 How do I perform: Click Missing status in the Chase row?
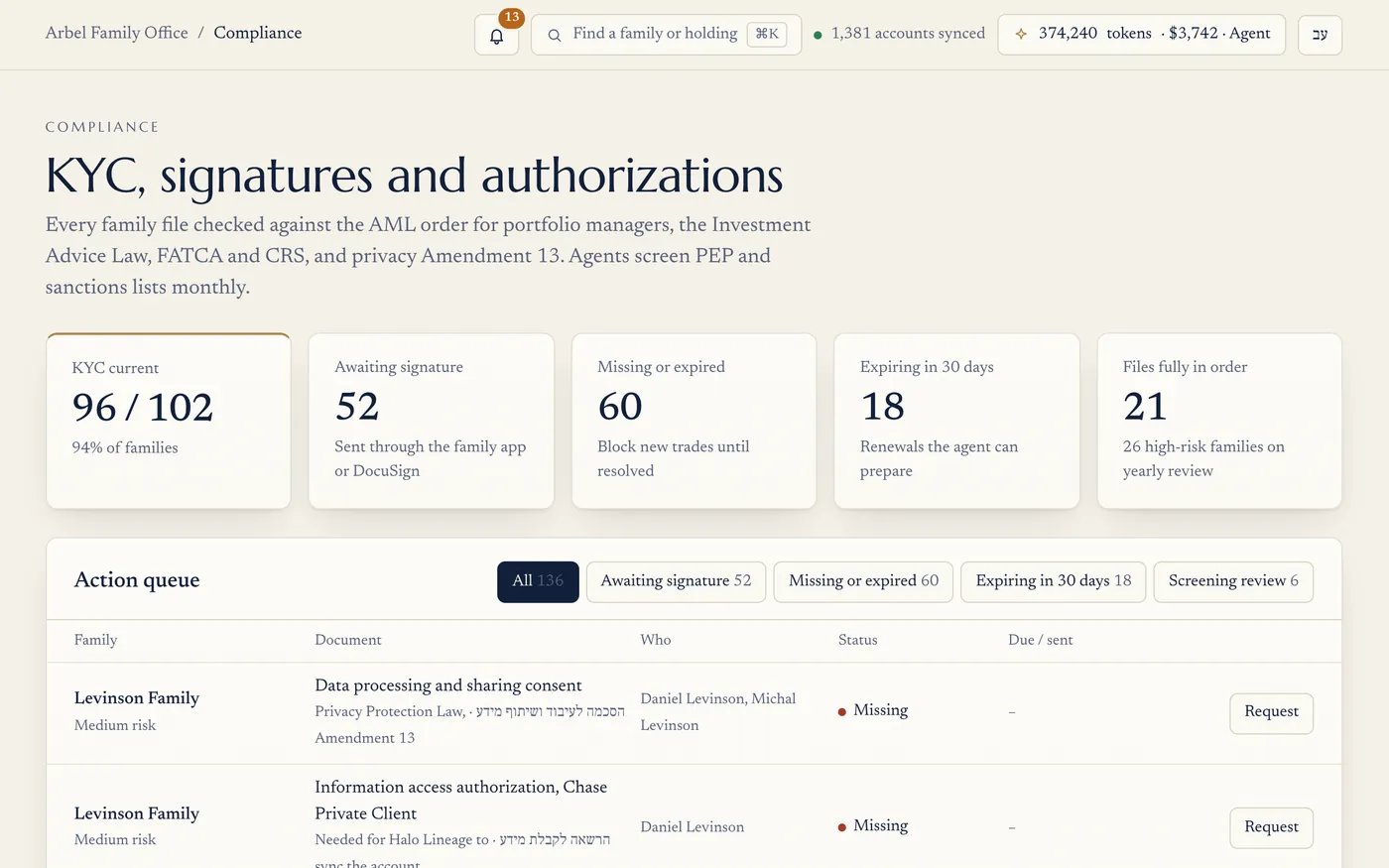[x=873, y=825]
